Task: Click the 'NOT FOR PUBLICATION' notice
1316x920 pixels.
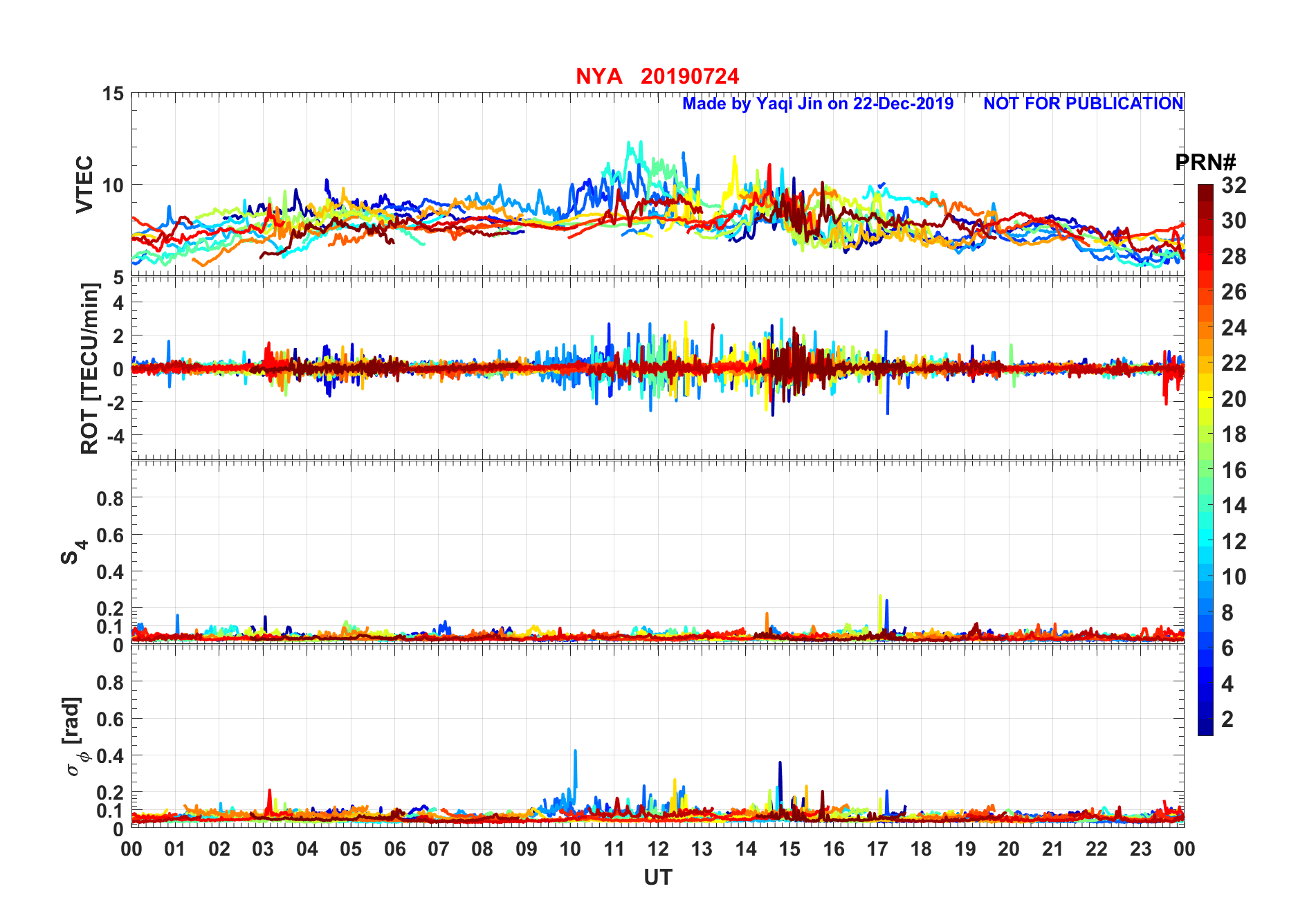Action: (x=1083, y=104)
